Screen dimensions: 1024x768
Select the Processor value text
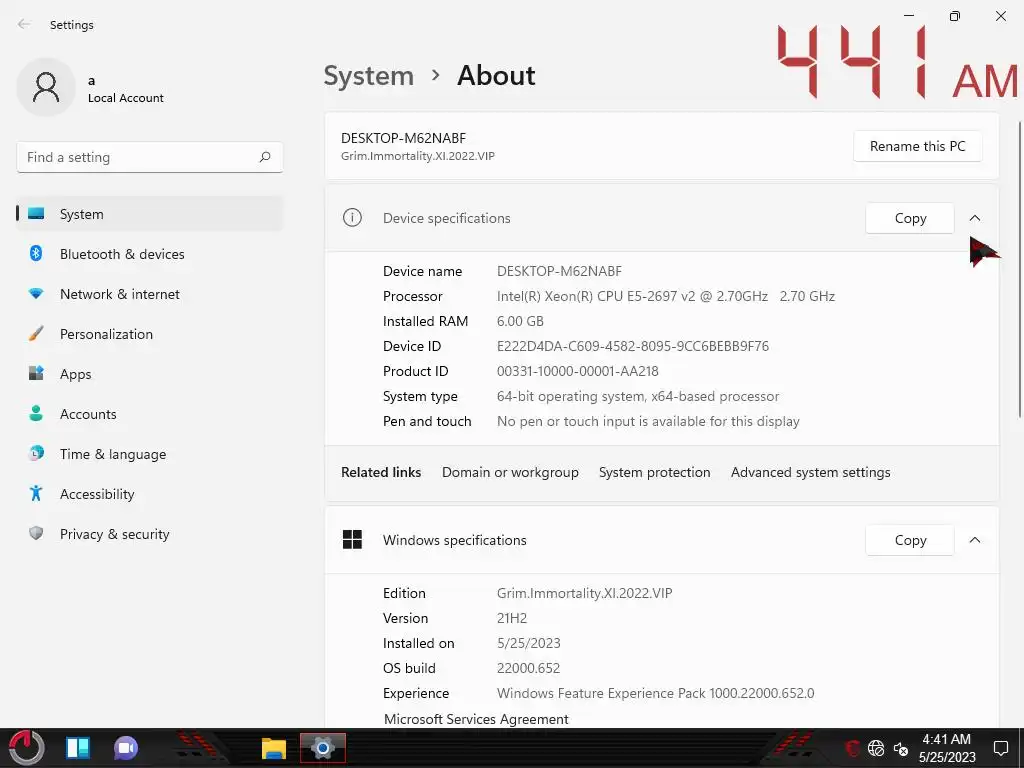665,296
